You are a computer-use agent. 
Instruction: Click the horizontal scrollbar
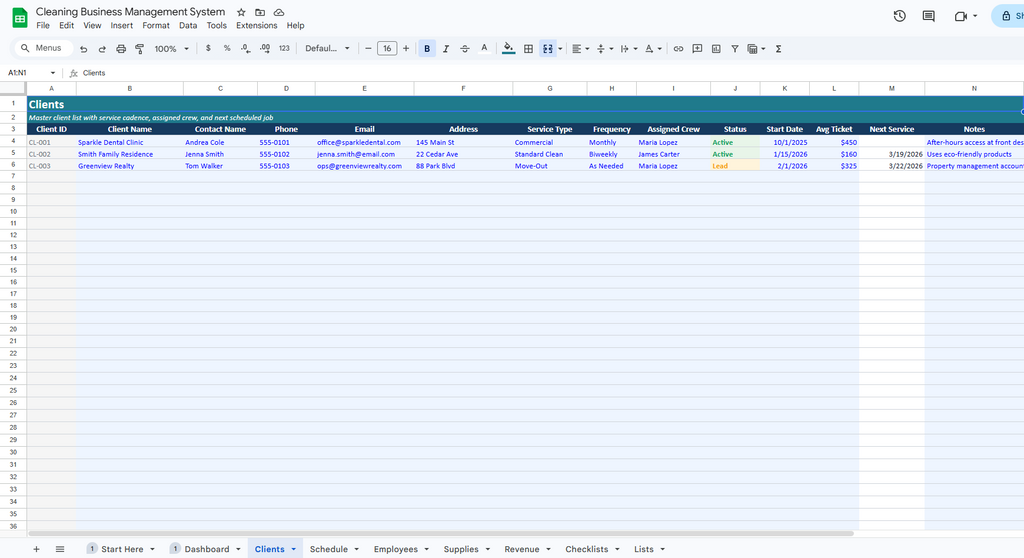click(441, 533)
